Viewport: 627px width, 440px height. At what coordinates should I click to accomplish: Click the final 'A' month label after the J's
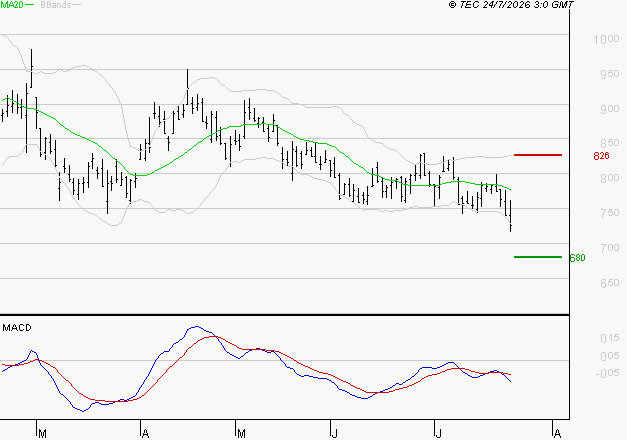(x=557, y=434)
